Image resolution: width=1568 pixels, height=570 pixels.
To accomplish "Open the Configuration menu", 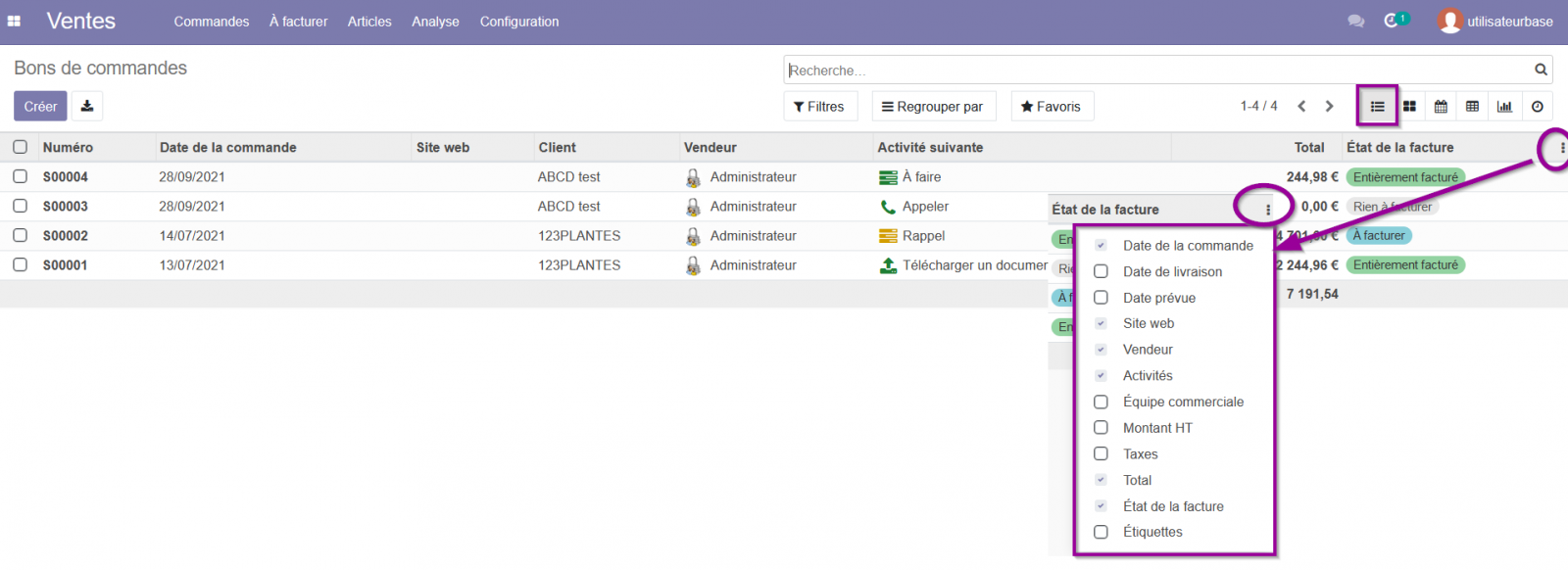I will point(519,22).
